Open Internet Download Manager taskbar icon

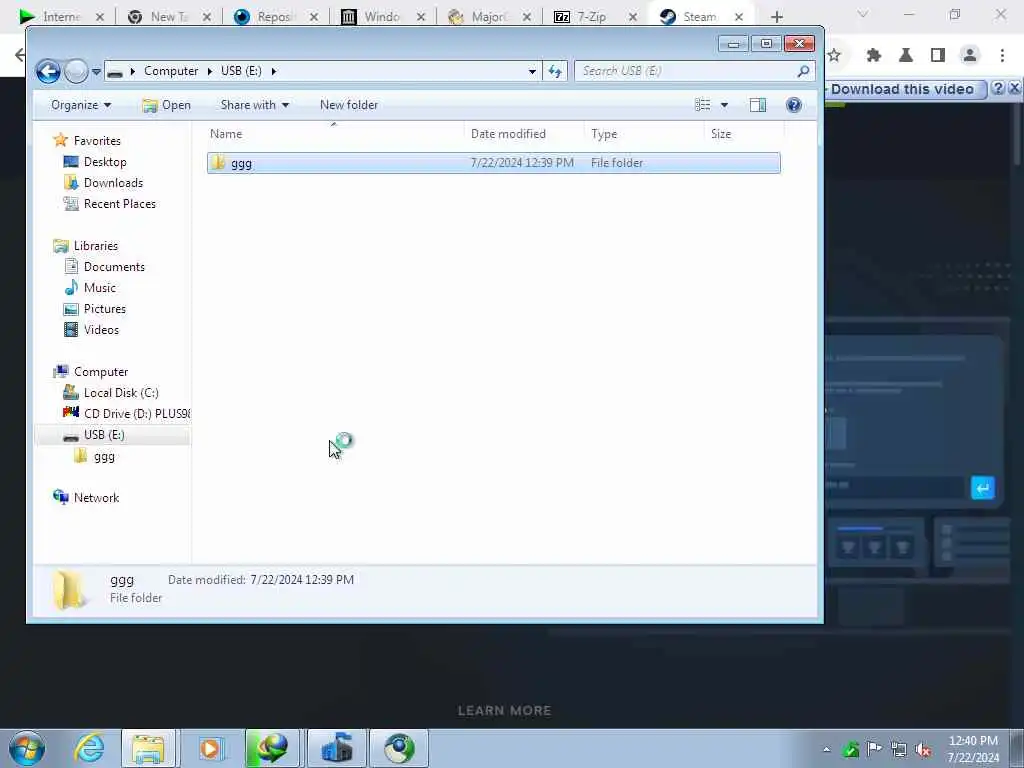(x=272, y=748)
